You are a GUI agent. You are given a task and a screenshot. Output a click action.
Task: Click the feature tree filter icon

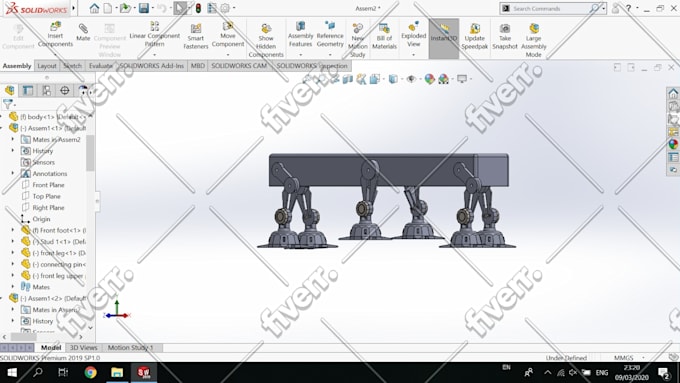click(7, 104)
